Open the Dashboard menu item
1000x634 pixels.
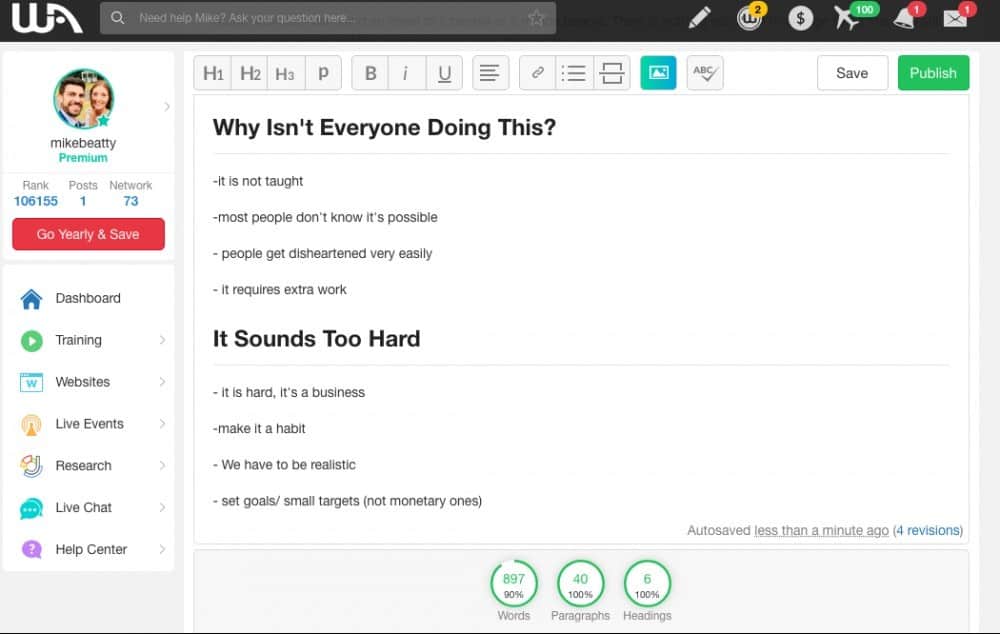click(88, 299)
